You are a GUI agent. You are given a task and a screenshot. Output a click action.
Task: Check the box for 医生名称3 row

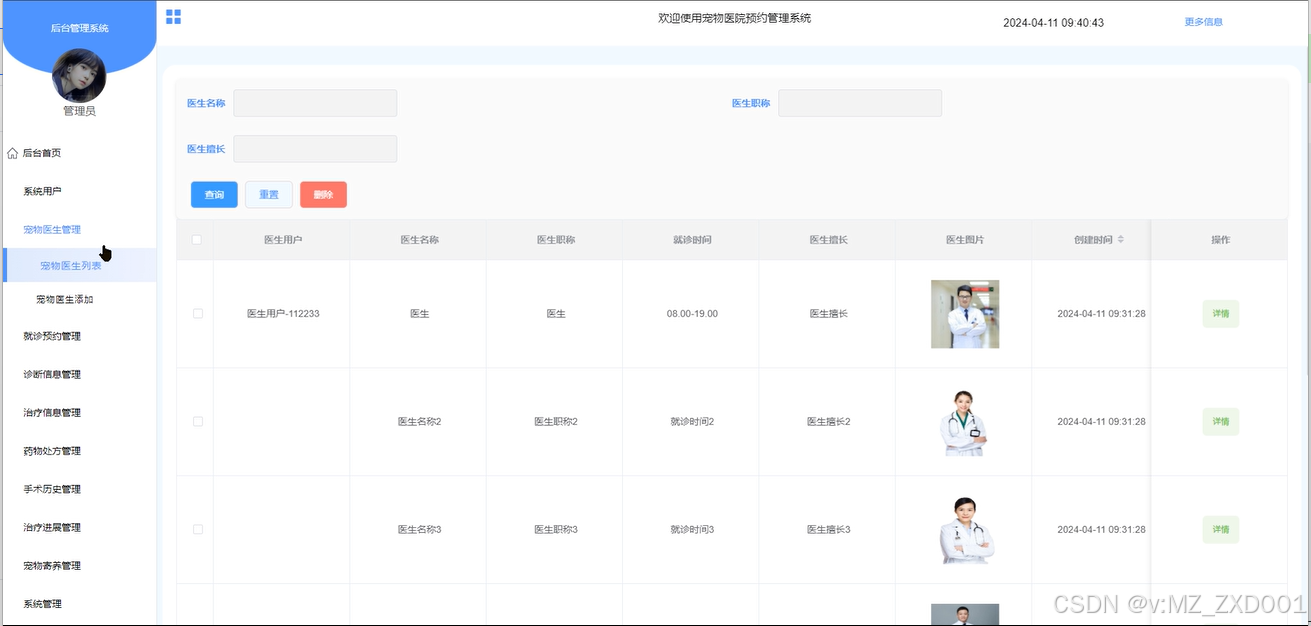pos(197,529)
